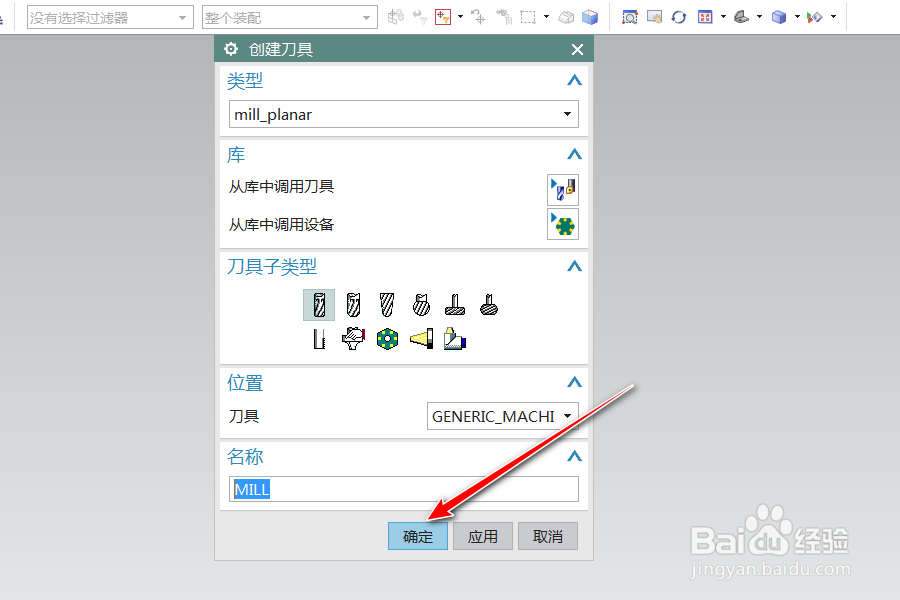
Task: Open the GENERIC_MACHI tool position dropdown
Action: click(503, 416)
